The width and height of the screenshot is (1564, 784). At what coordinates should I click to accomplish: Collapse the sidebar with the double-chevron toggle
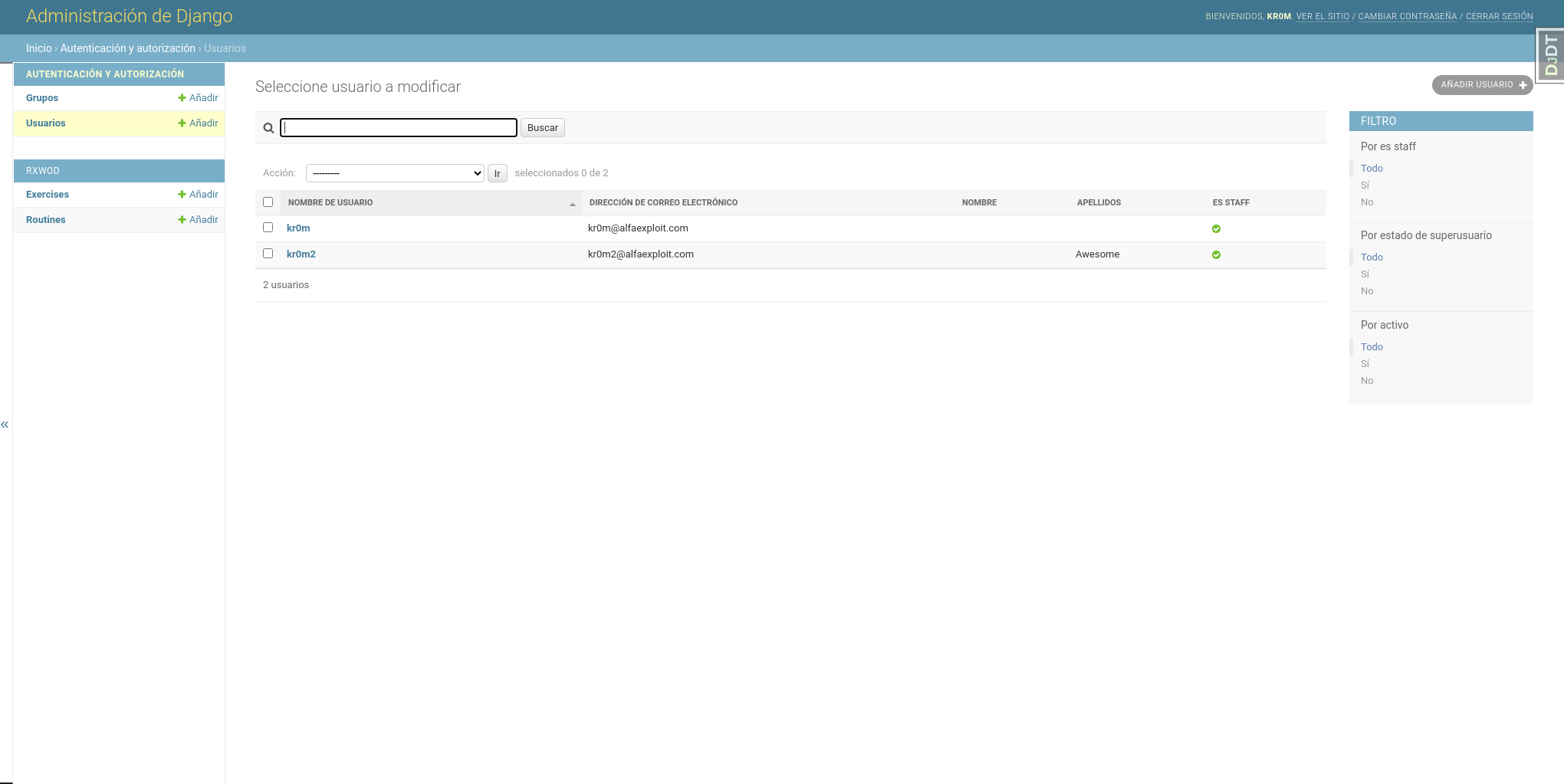(5, 424)
